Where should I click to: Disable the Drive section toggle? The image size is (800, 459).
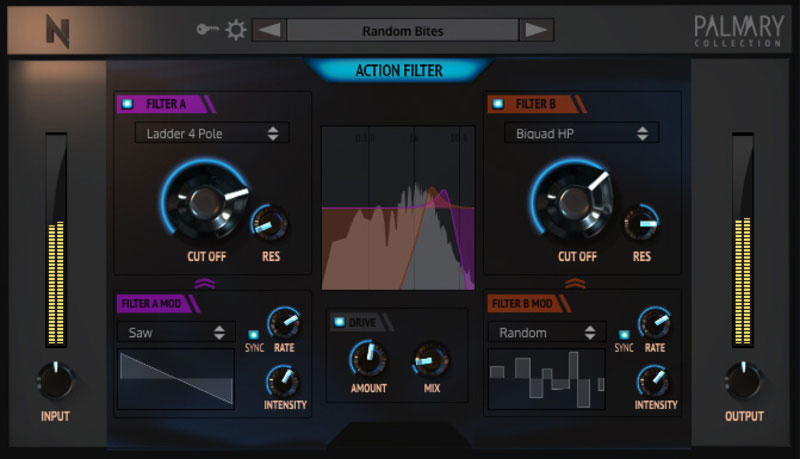tap(340, 322)
